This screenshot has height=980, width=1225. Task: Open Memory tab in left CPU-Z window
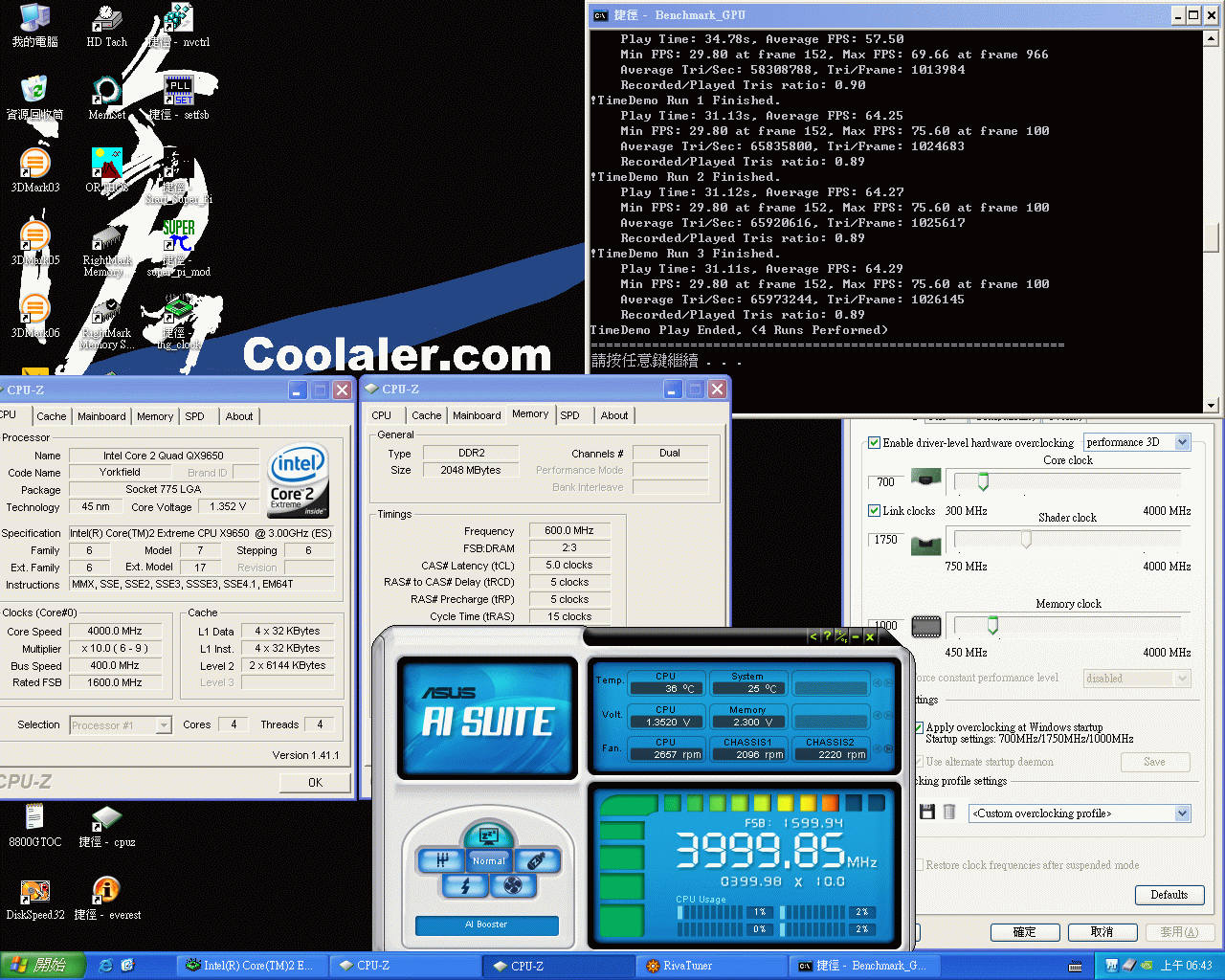pos(155,416)
